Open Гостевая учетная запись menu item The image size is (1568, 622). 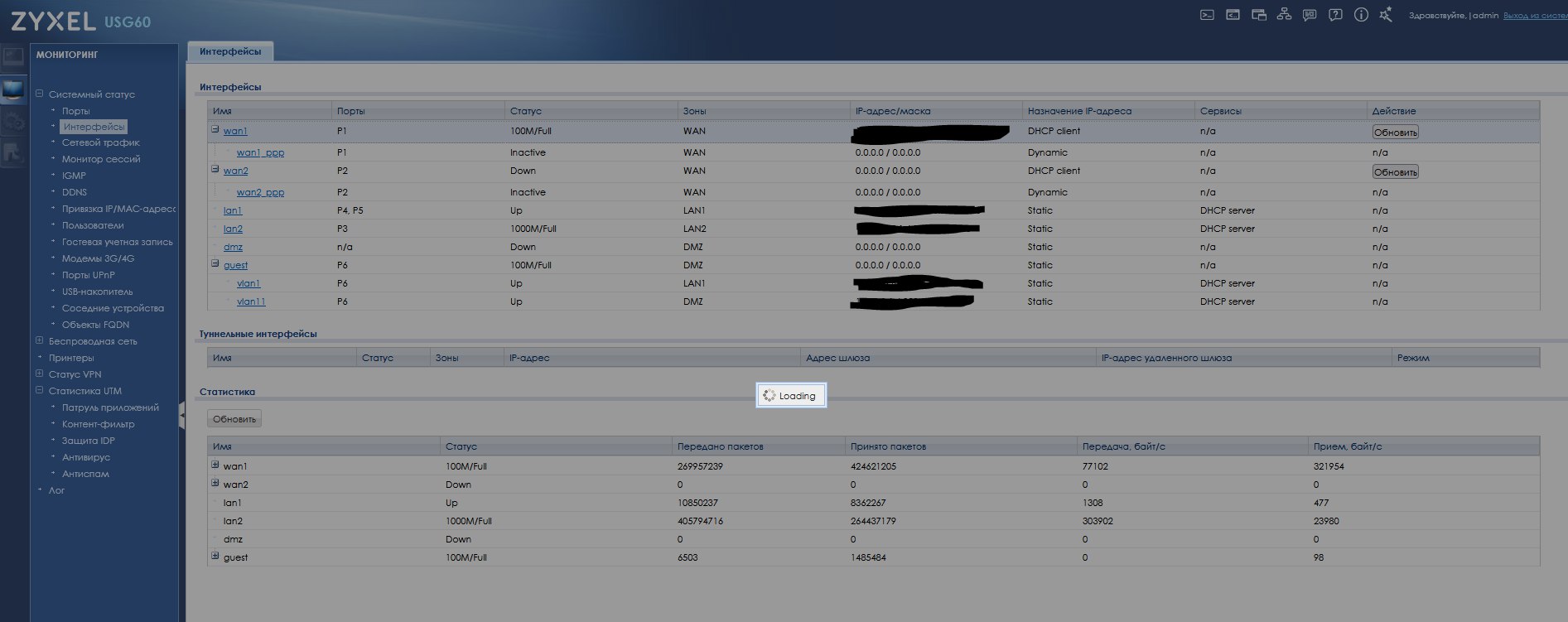pyautogui.click(x=118, y=242)
